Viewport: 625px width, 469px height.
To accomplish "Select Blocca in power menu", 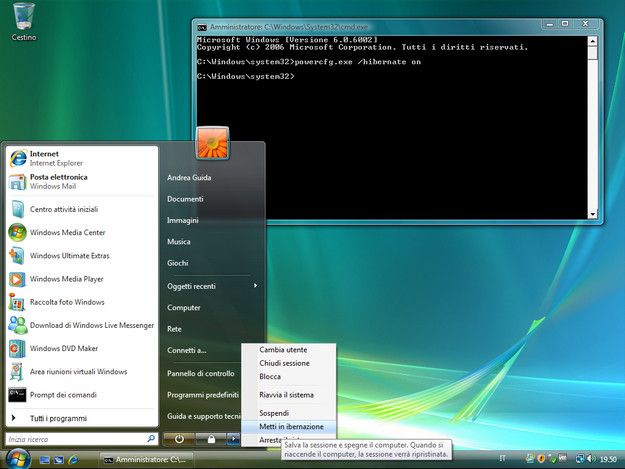I will coord(289,377).
